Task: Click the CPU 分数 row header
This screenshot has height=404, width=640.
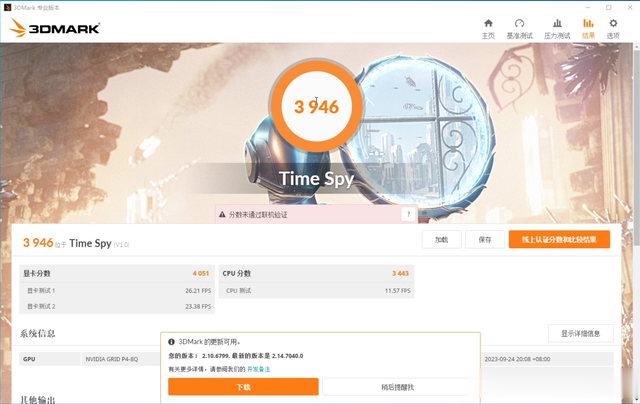Action: 236,273
